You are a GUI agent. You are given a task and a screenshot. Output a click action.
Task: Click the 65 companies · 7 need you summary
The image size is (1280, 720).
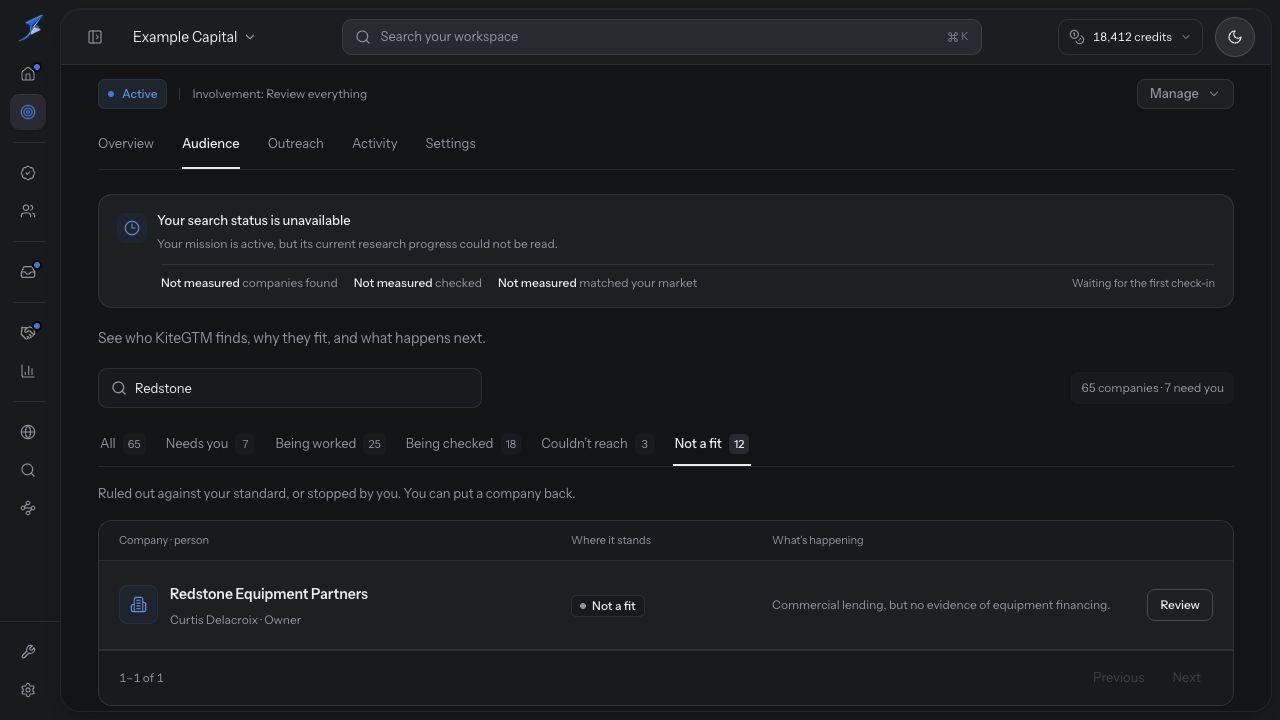1152,388
